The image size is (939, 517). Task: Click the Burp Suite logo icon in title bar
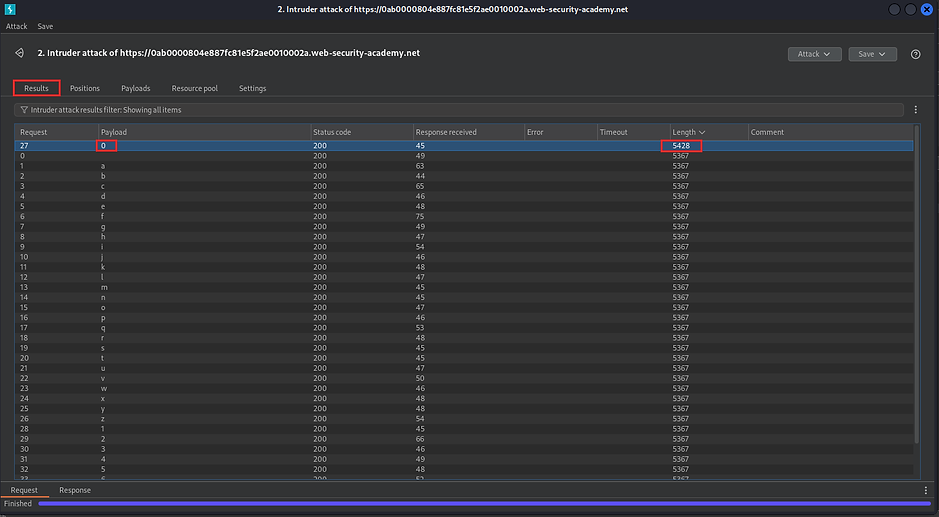(10, 9)
